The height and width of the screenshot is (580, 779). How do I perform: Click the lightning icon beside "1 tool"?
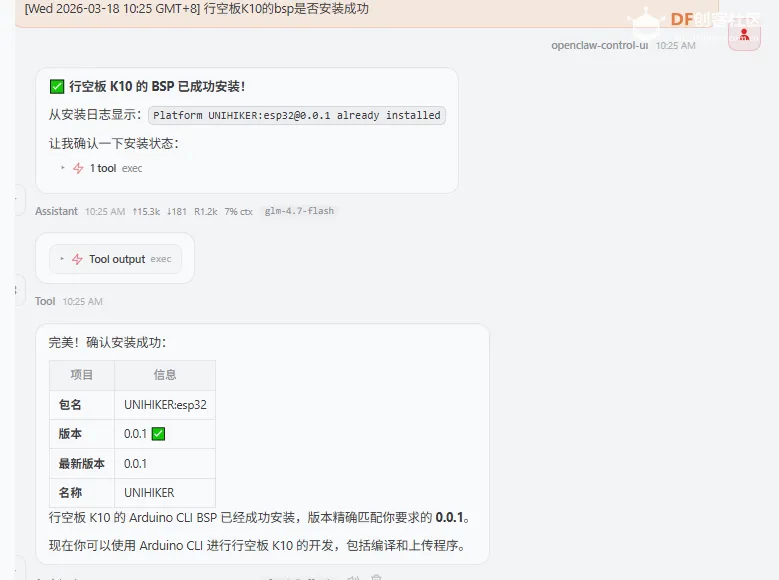coord(78,168)
